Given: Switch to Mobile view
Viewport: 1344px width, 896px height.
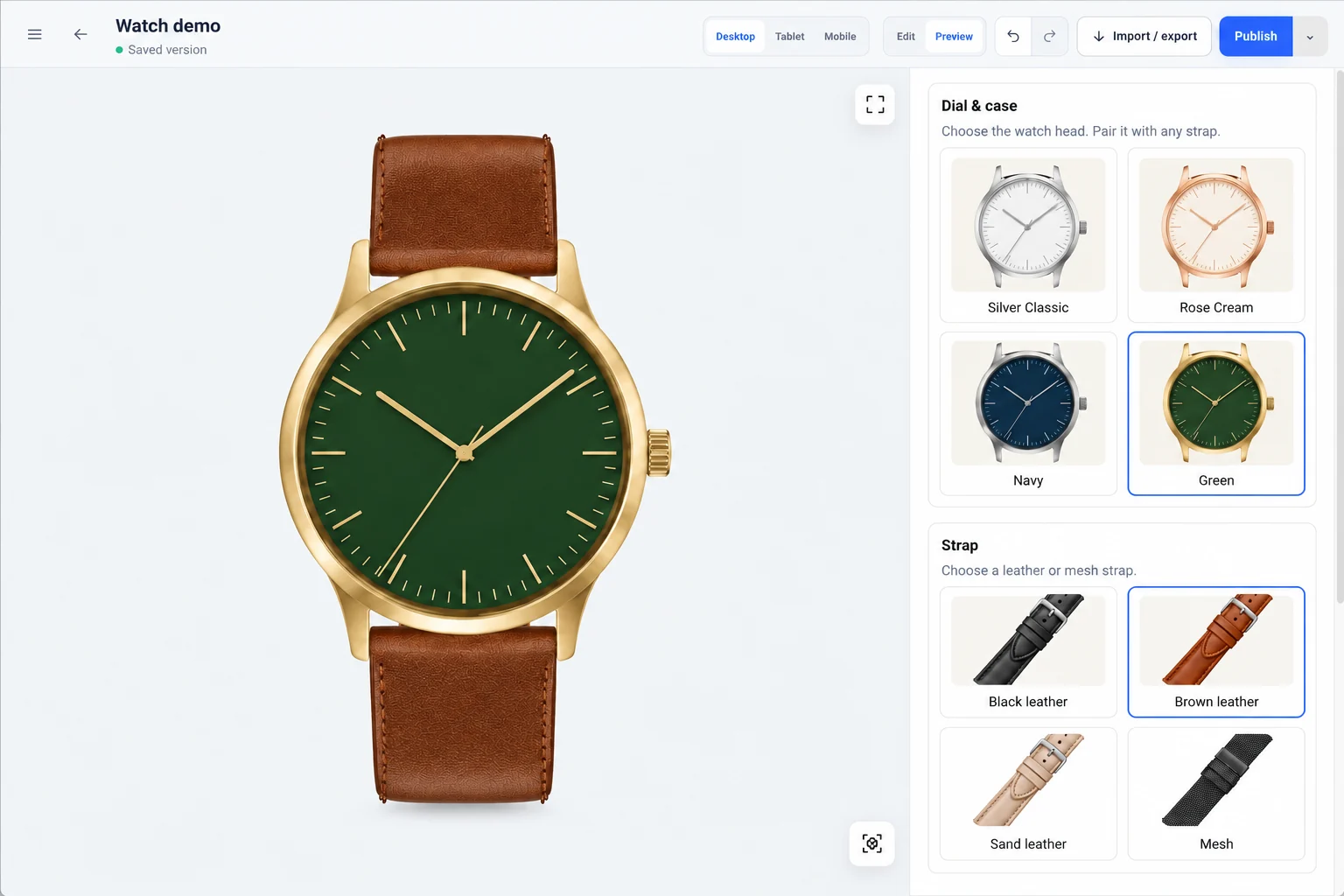Looking at the screenshot, I should [x=840, y=37].
